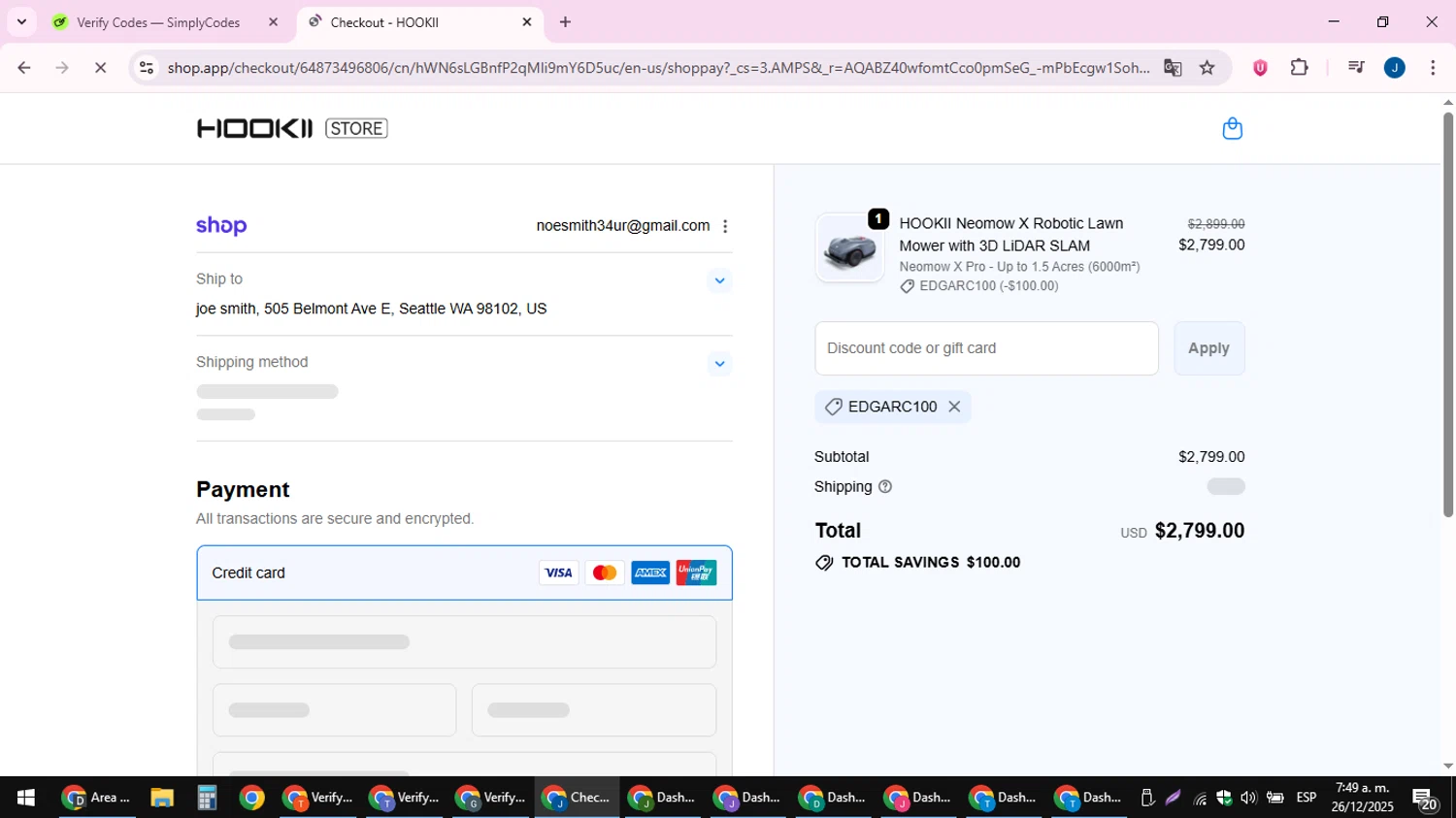Click the EDGARC100 (-$100.00) line item discount
This screenshot has width=1456, height=818.
tap(979, 286)
